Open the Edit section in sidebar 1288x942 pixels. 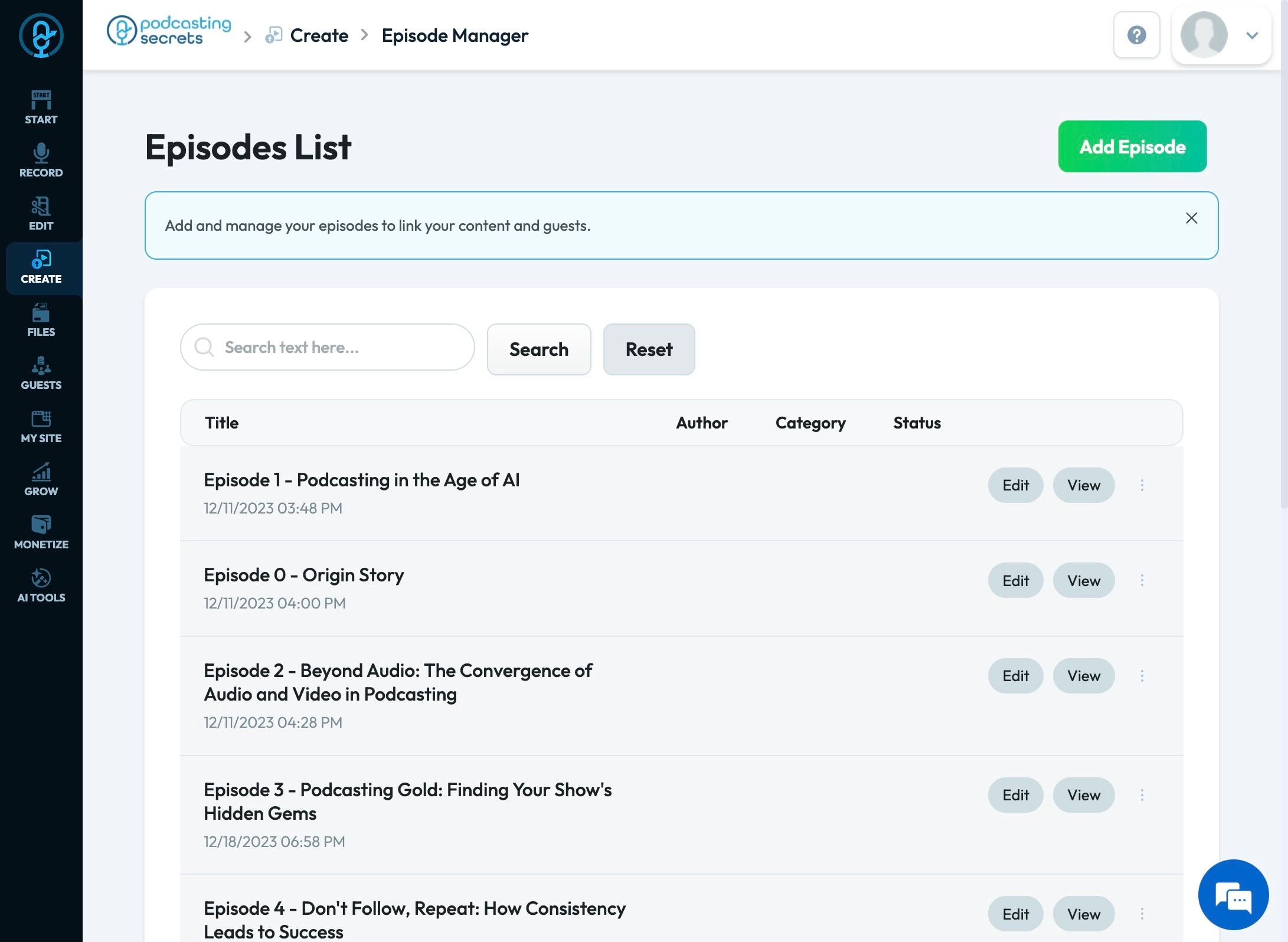[41, 213]
